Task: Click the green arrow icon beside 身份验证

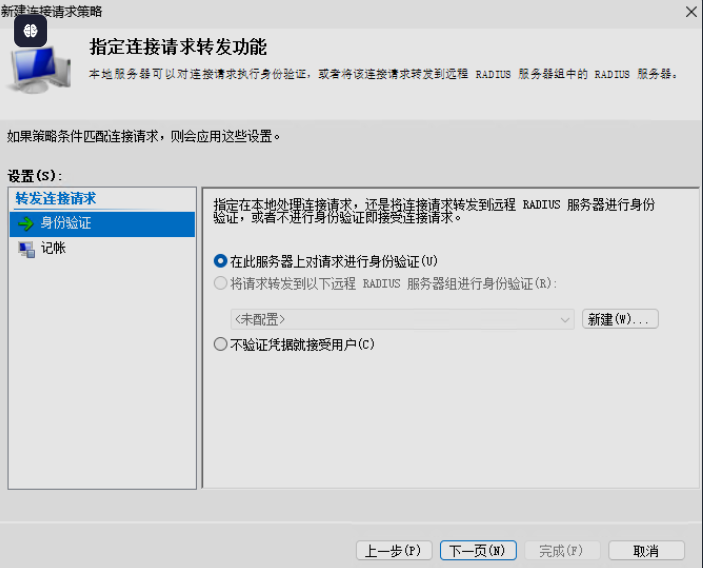Action: point(26,224)
